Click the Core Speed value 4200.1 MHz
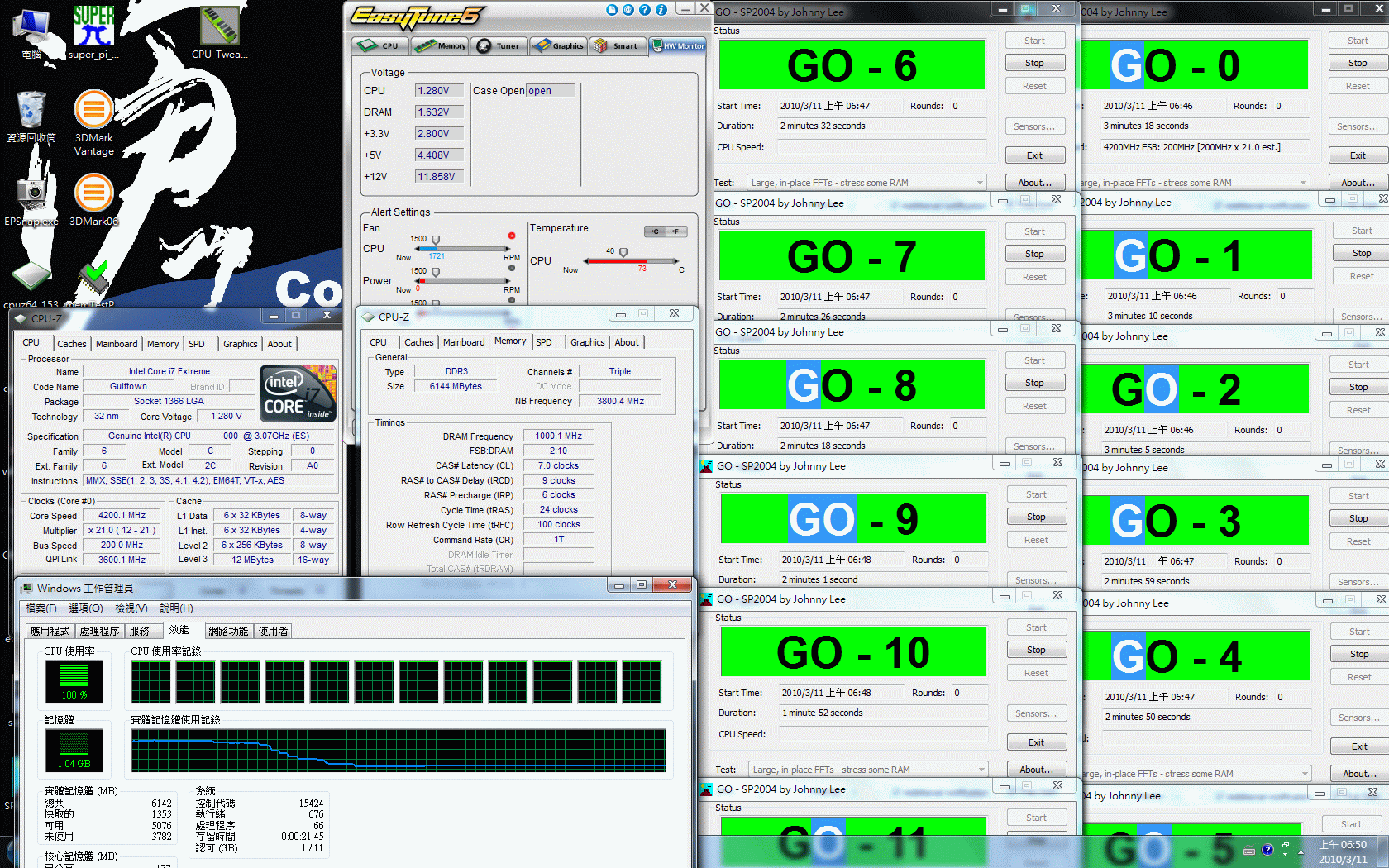 [x=122, y=515]
